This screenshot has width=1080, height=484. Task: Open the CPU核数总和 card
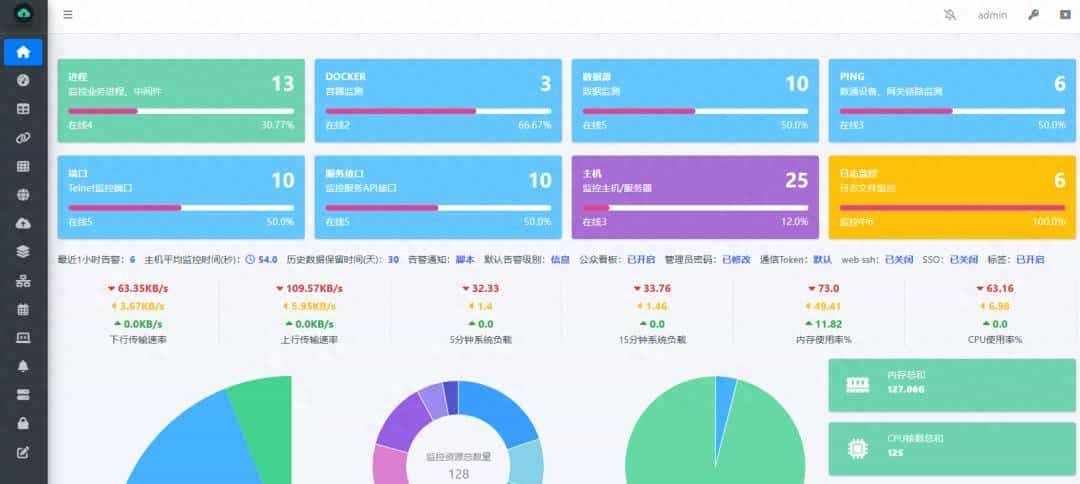952,449
